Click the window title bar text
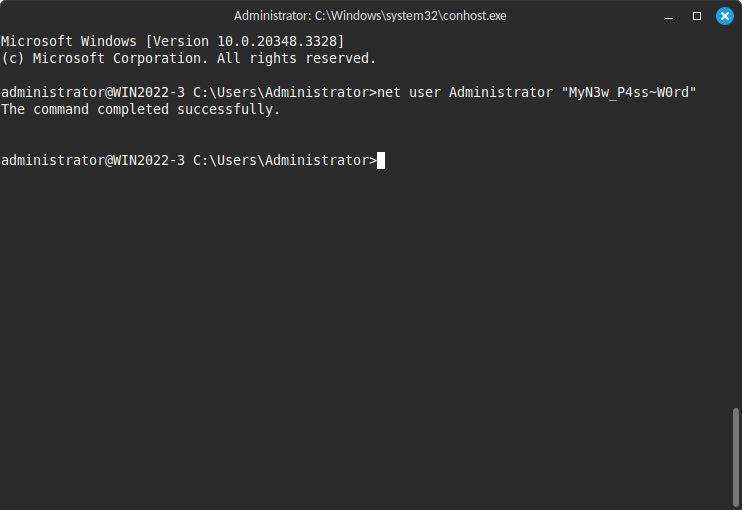742x510 pixels. pyautogui.click(x=370, y=16)
